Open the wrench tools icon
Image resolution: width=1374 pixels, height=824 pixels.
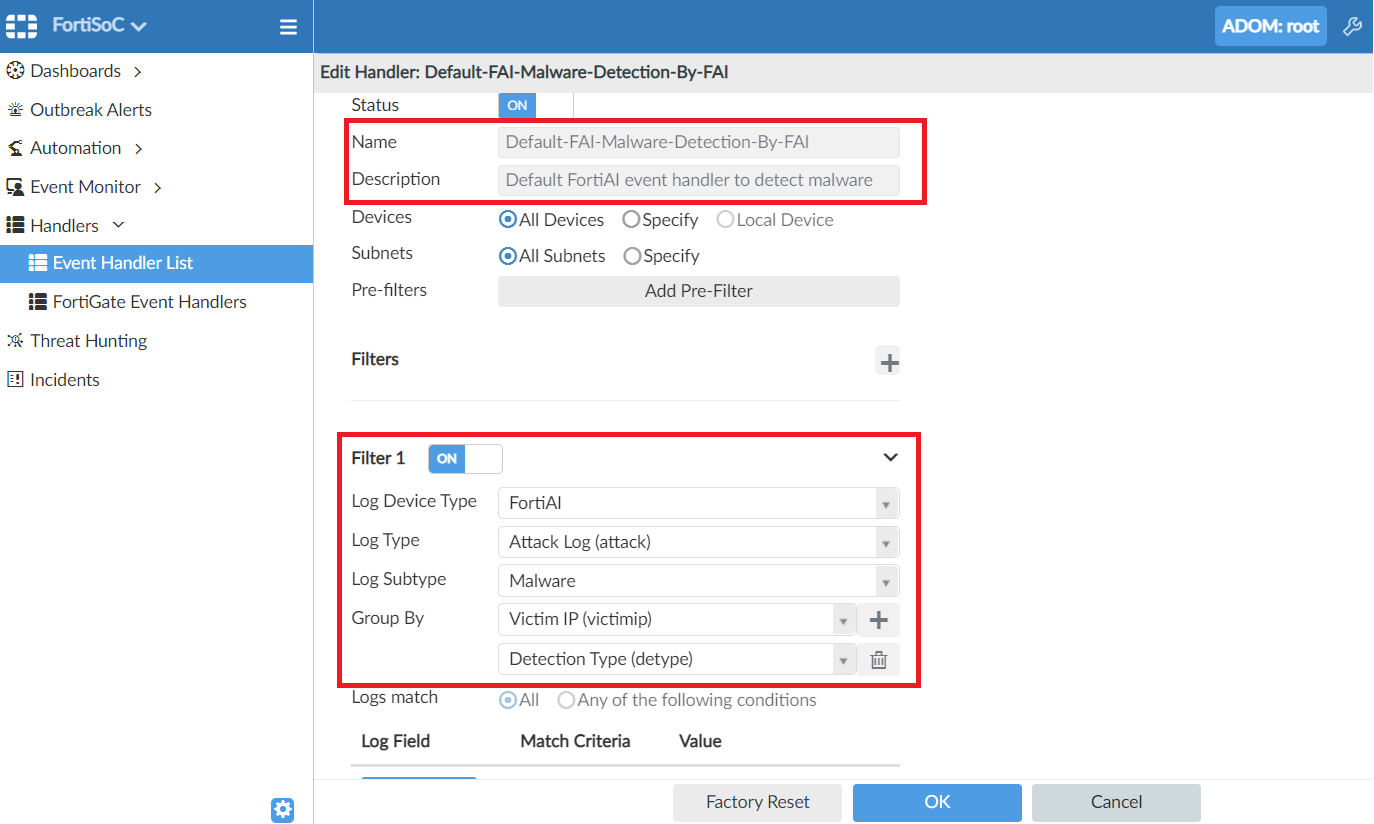(x=1352, y=27)
